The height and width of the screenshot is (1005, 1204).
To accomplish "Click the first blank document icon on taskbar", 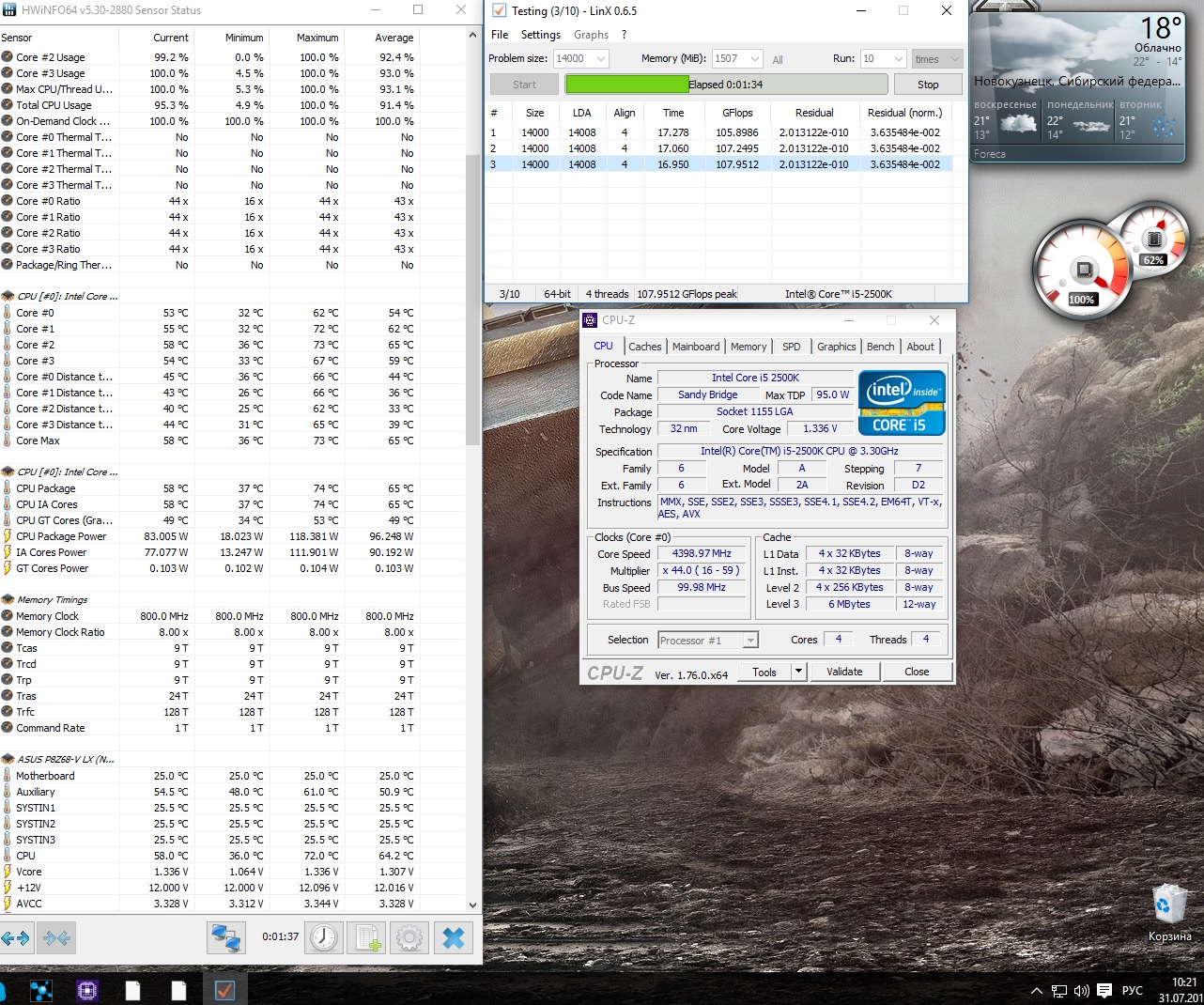I will [x=133, y=990].
